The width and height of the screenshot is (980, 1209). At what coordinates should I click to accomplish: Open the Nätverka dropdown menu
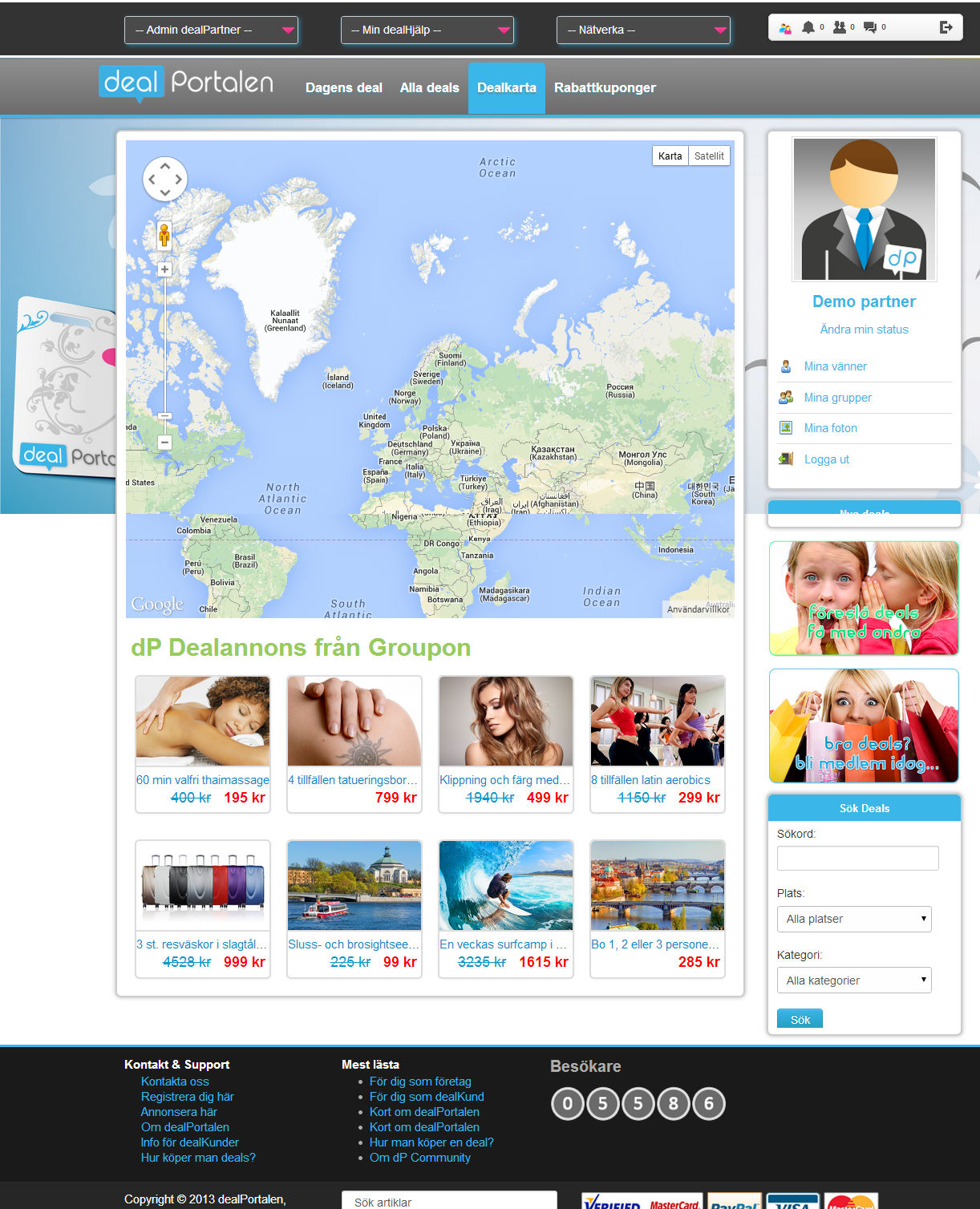643,30
